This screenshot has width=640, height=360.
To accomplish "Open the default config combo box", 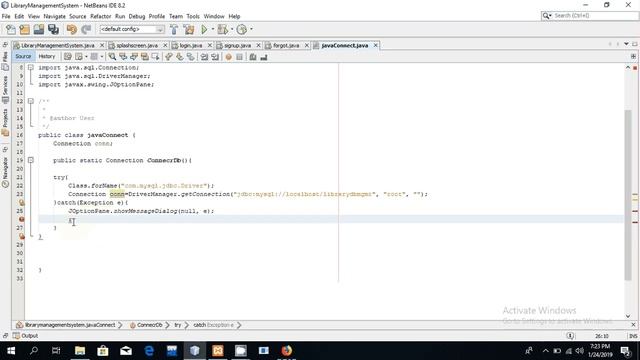I will (132, 29).
